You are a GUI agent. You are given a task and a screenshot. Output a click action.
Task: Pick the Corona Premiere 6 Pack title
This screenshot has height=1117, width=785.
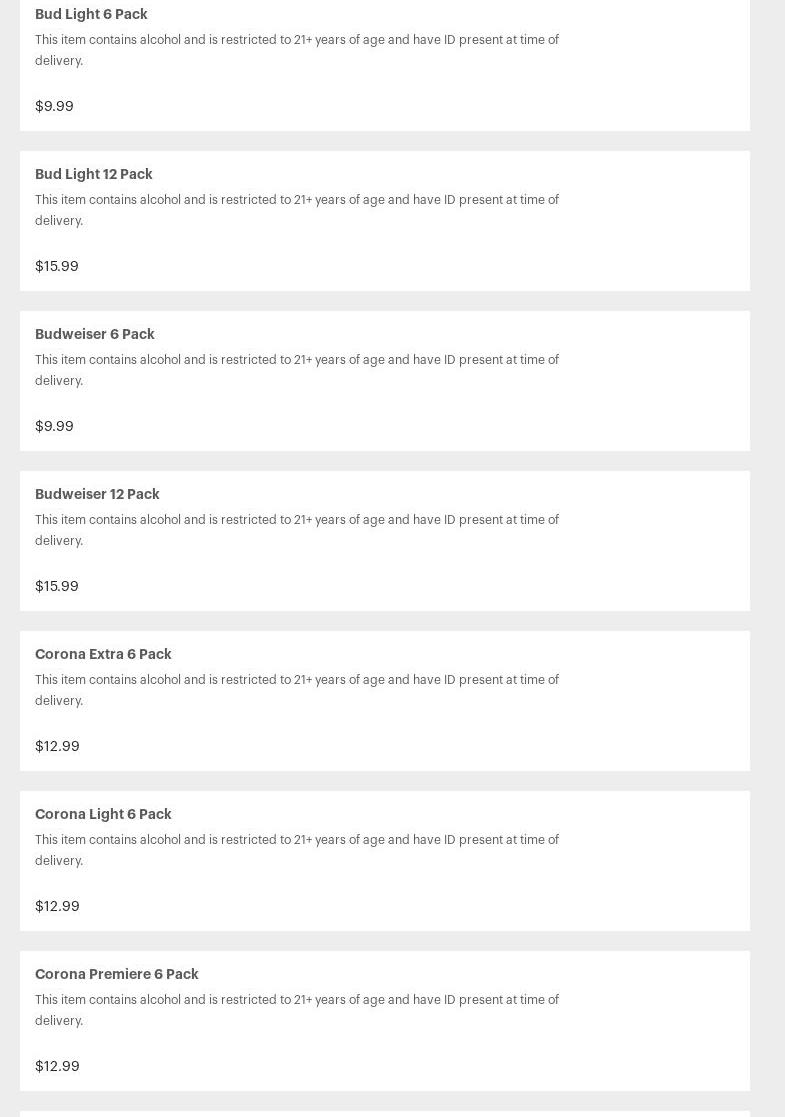(117, 974)
